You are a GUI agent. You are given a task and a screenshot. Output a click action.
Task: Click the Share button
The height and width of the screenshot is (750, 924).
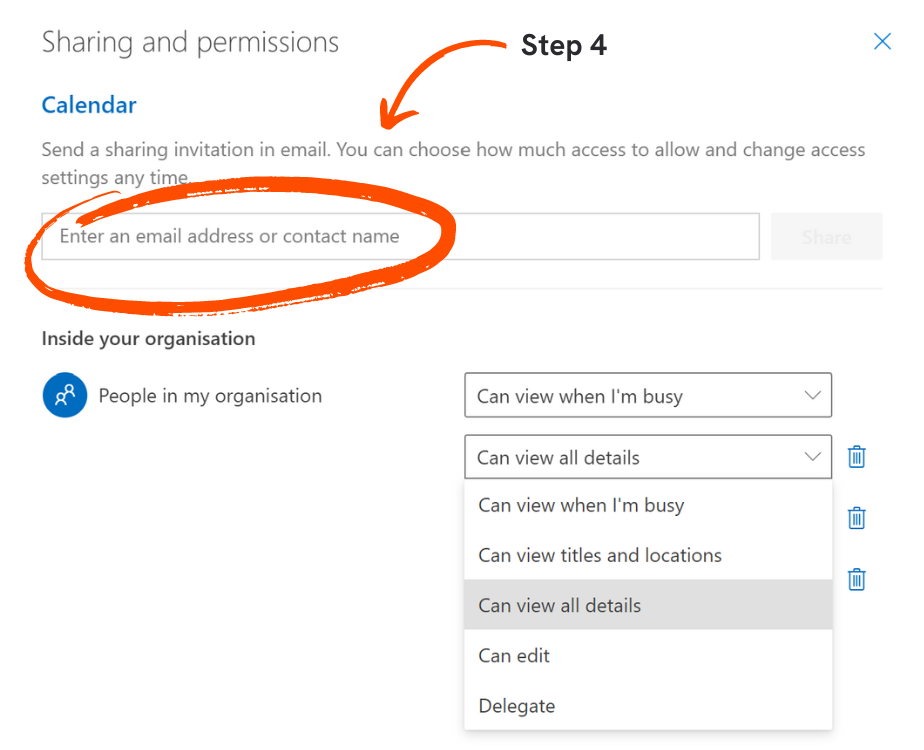coord(826,236)
